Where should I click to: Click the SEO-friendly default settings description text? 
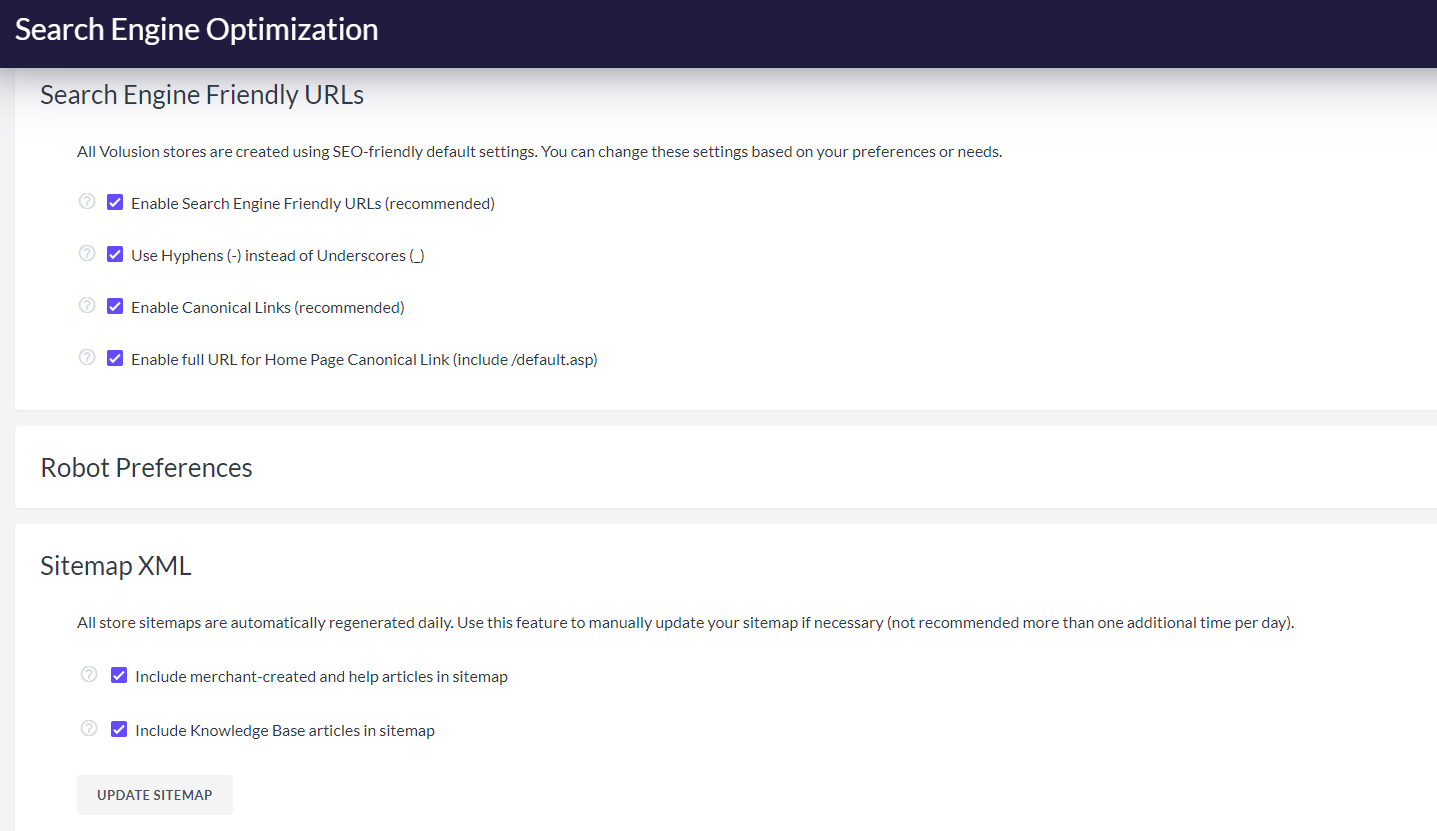coord(539,152)
